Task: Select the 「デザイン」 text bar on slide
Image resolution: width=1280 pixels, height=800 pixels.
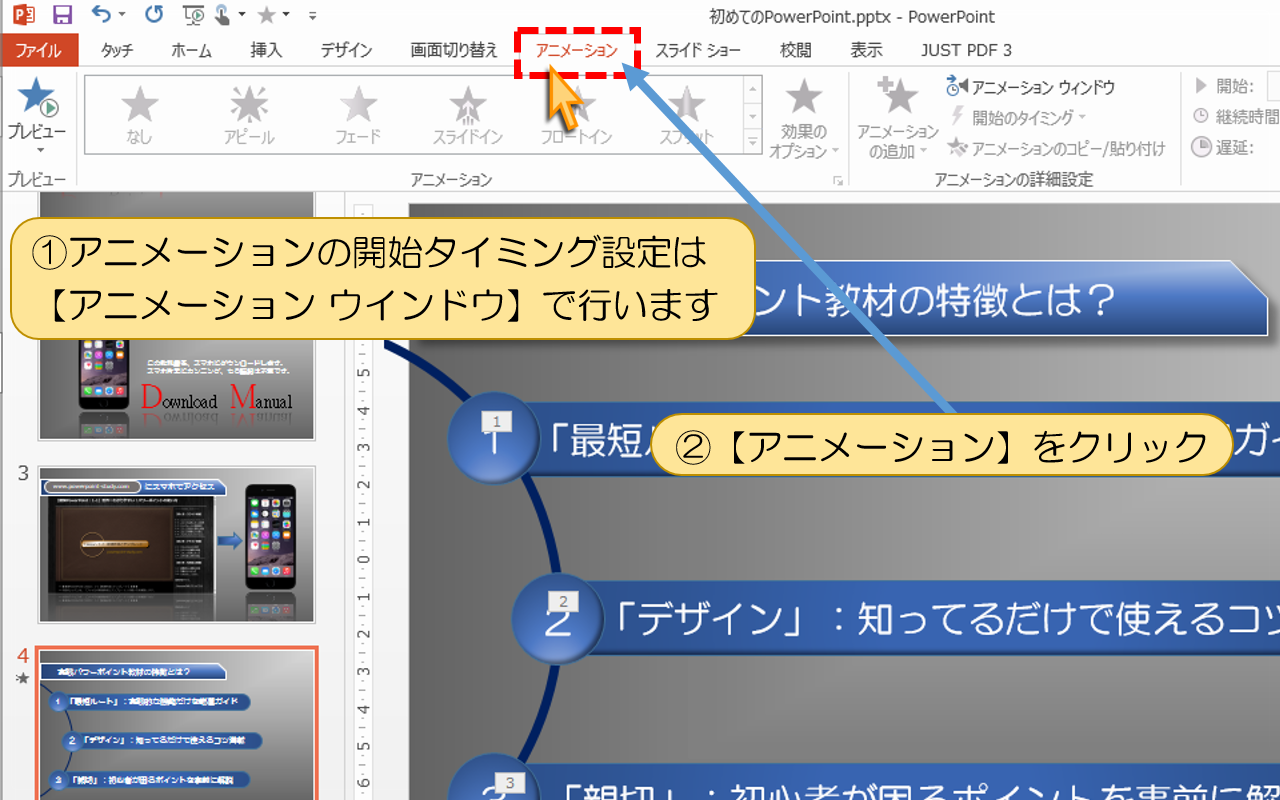Action: 940,620
